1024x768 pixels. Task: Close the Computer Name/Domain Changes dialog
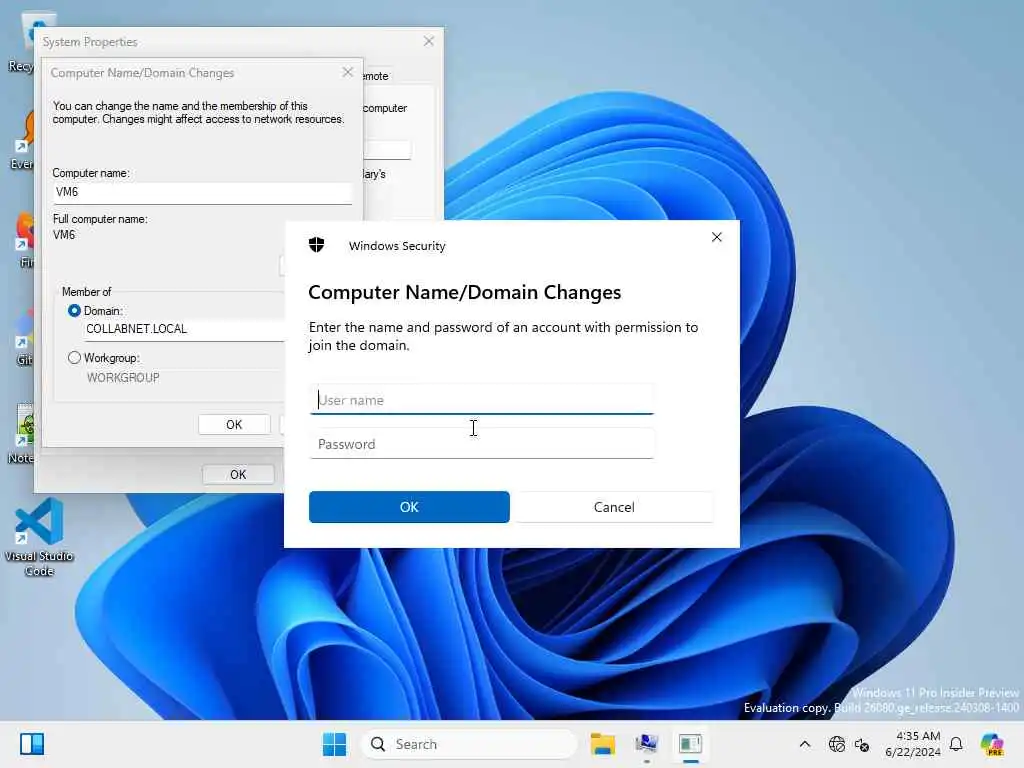coord(347,72)
